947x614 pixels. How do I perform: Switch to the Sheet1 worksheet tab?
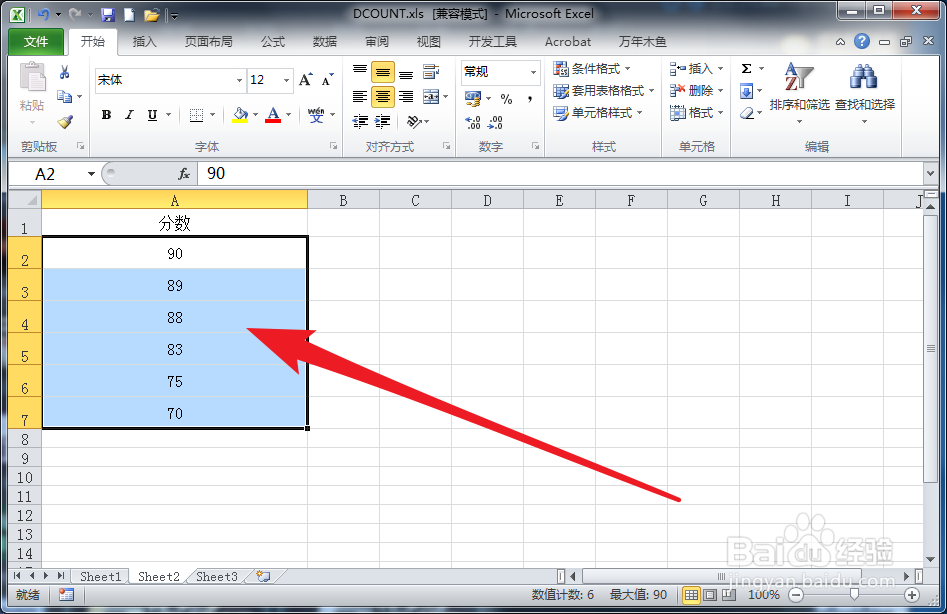pos(100,577)
